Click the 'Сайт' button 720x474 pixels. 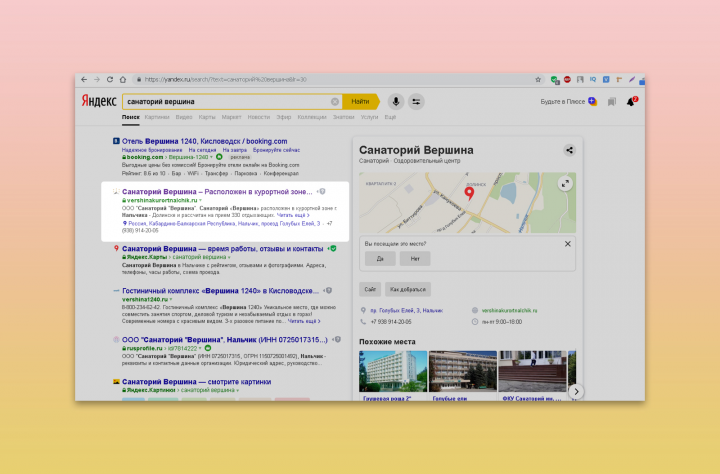(x=370, y=289)
